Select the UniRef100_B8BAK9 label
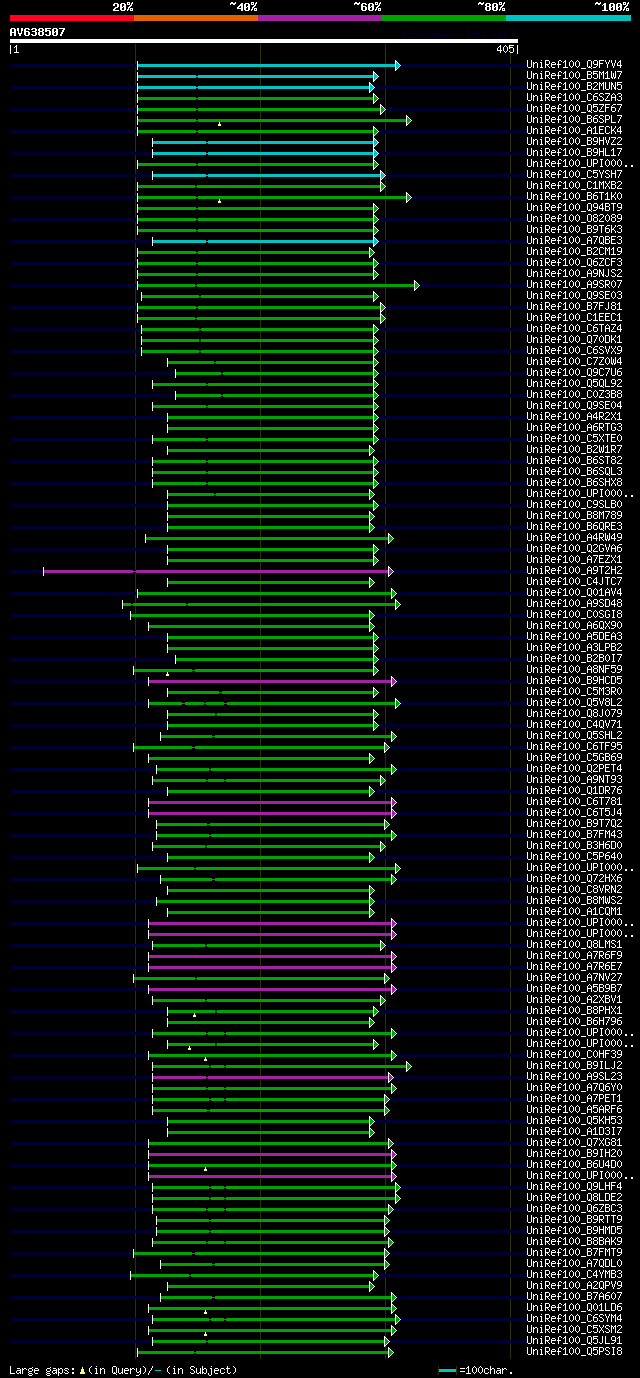640x1378 pixels. click(574, 1242)
